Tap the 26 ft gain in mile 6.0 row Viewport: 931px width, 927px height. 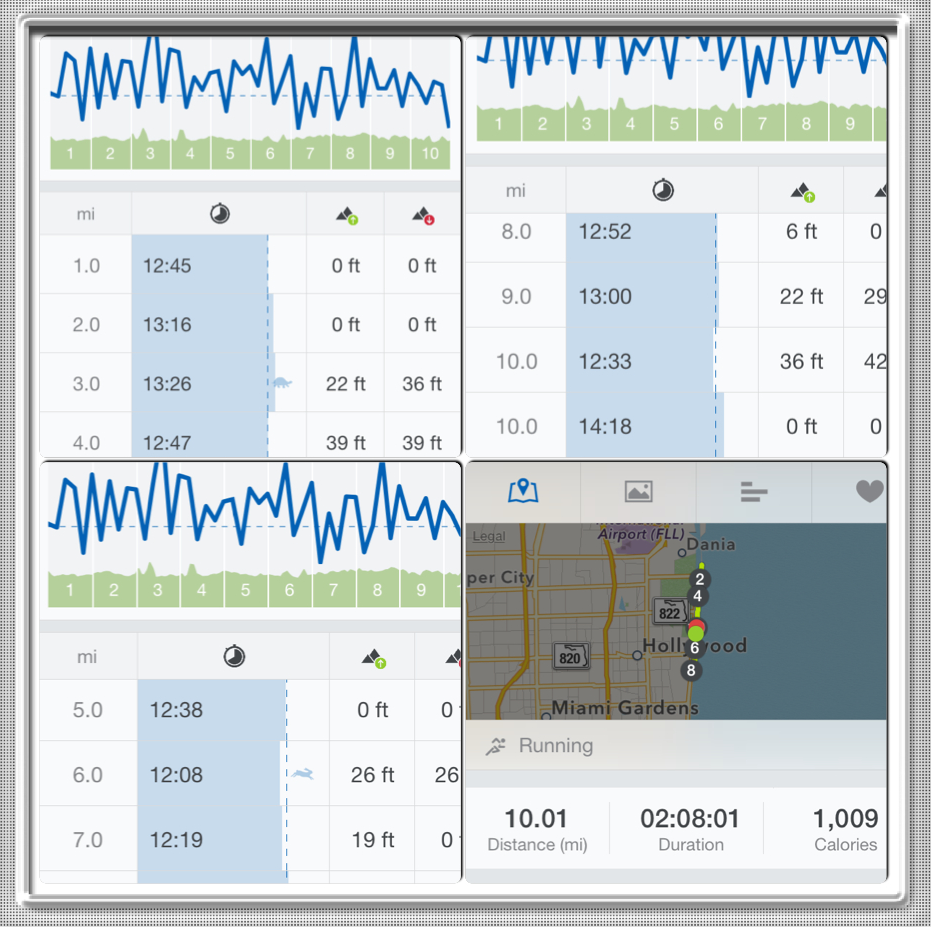pyautogui.click(x=372, y=774)
